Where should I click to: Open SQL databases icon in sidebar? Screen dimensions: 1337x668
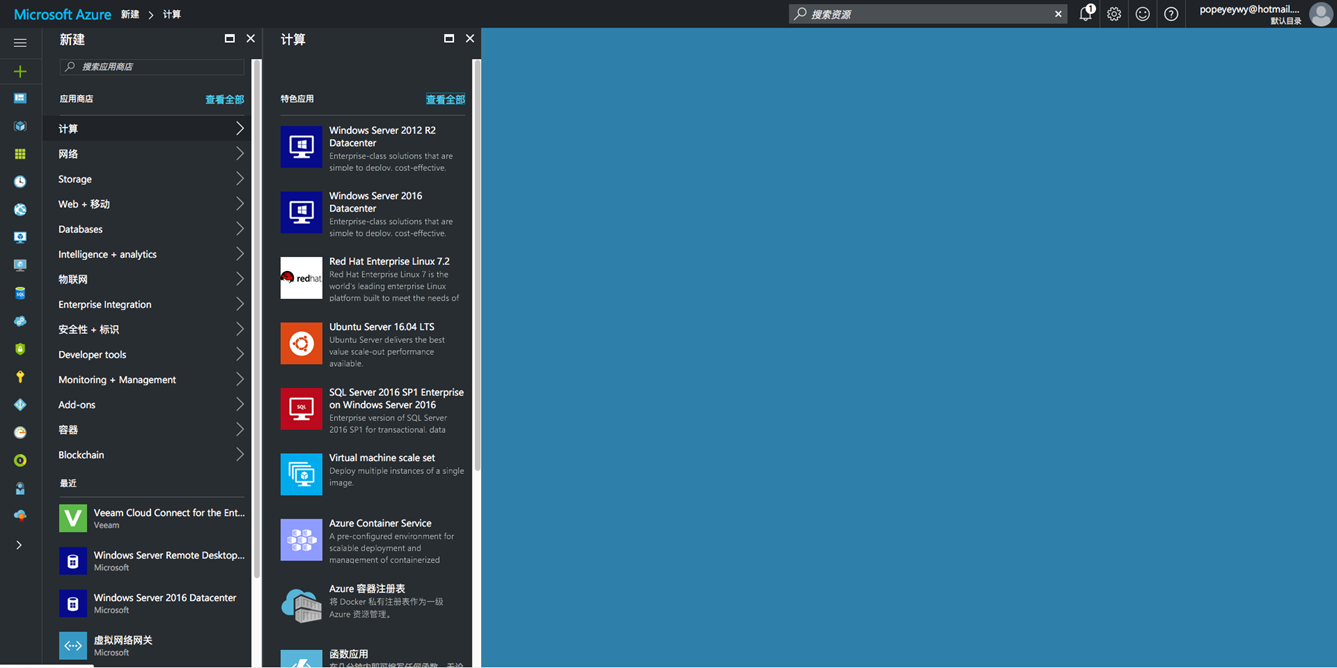[x=20, y=293]
